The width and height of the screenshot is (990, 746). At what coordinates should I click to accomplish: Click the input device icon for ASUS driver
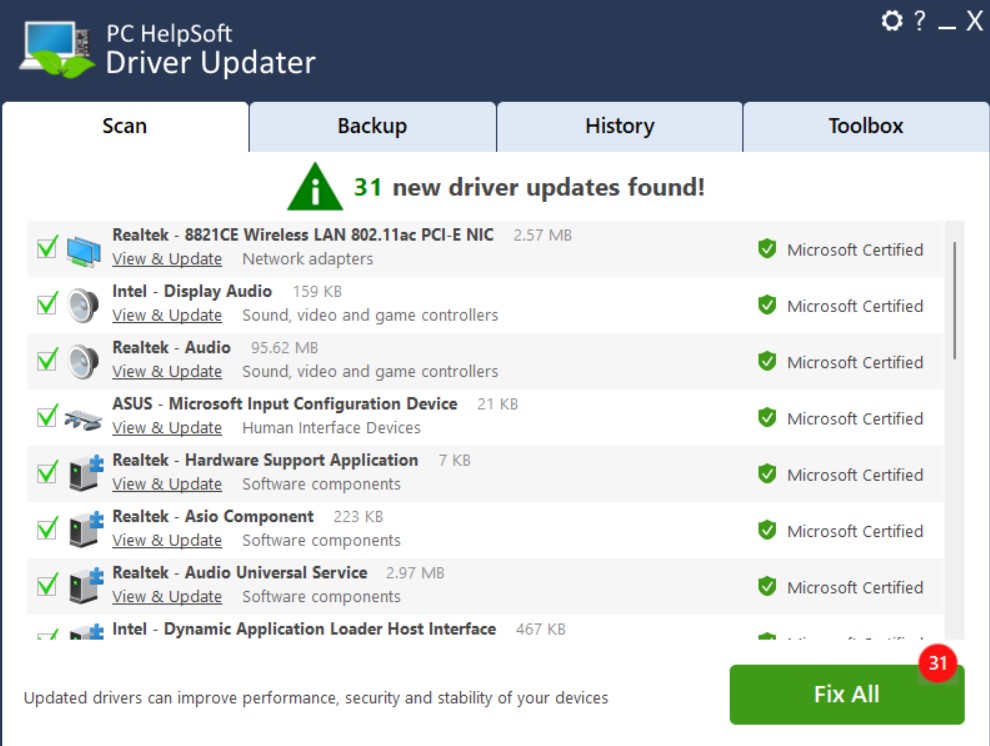coord(83,418)
